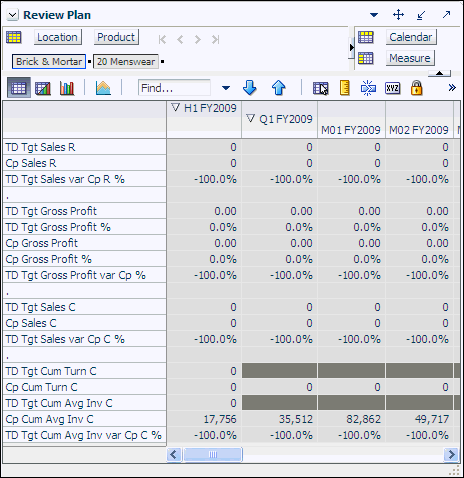Screen dimensions: 464x478
Task: Open the Find options dropdown arrow
Action: (x=226, y=88)
